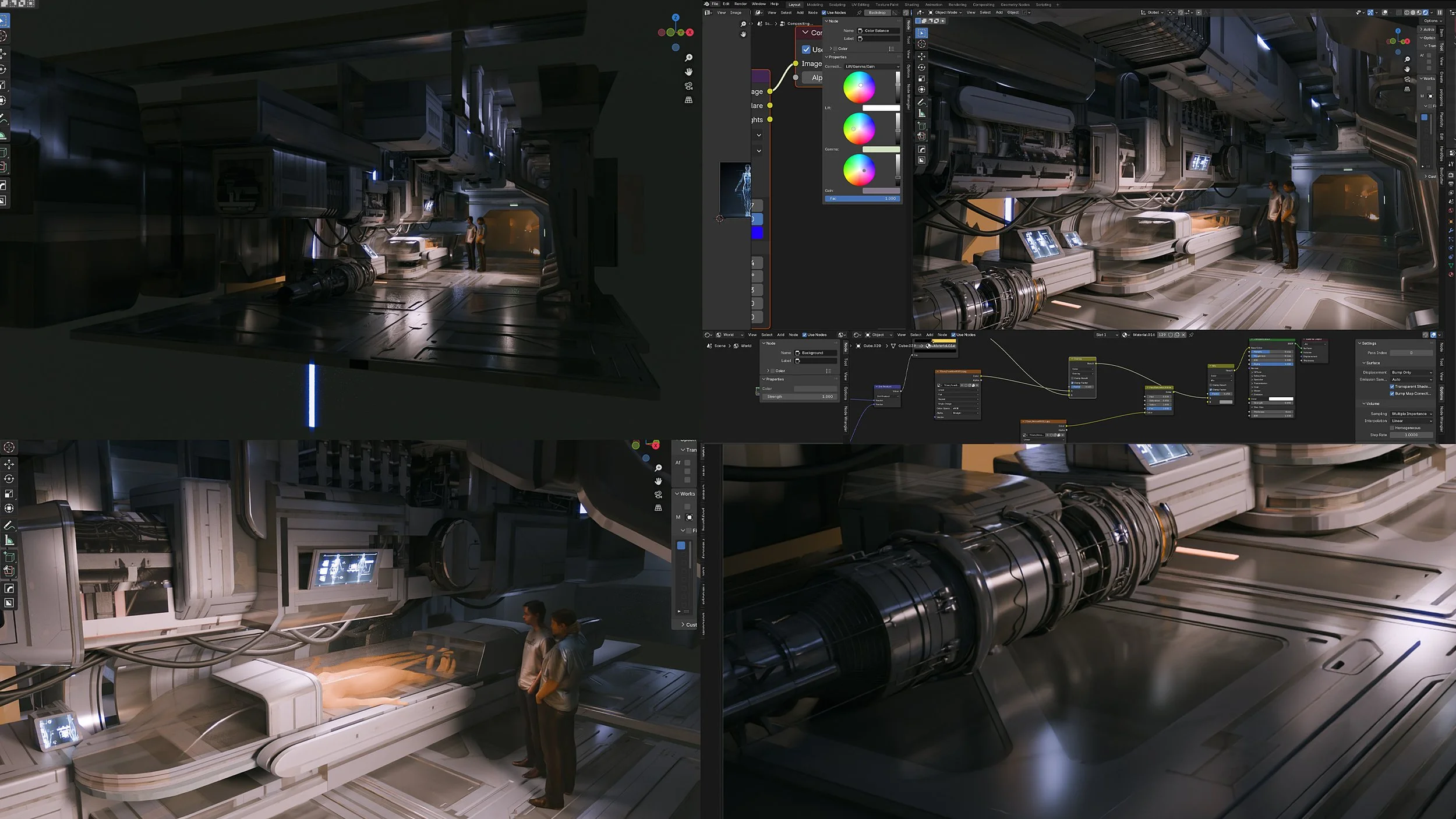Switch to the Geometry Nodes workspace tab

[x=1015, y=5]
